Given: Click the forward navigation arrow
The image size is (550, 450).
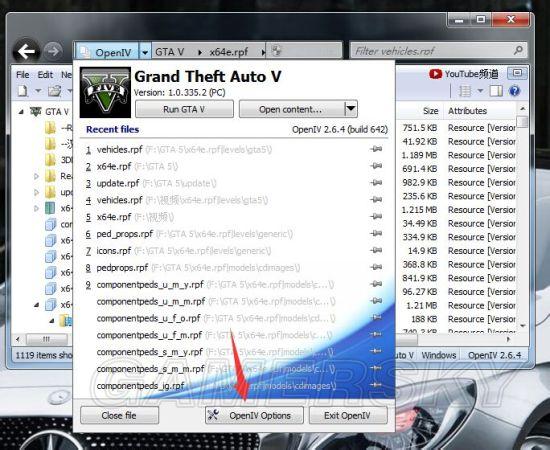Looking at the screenshot, I should 53,52.
